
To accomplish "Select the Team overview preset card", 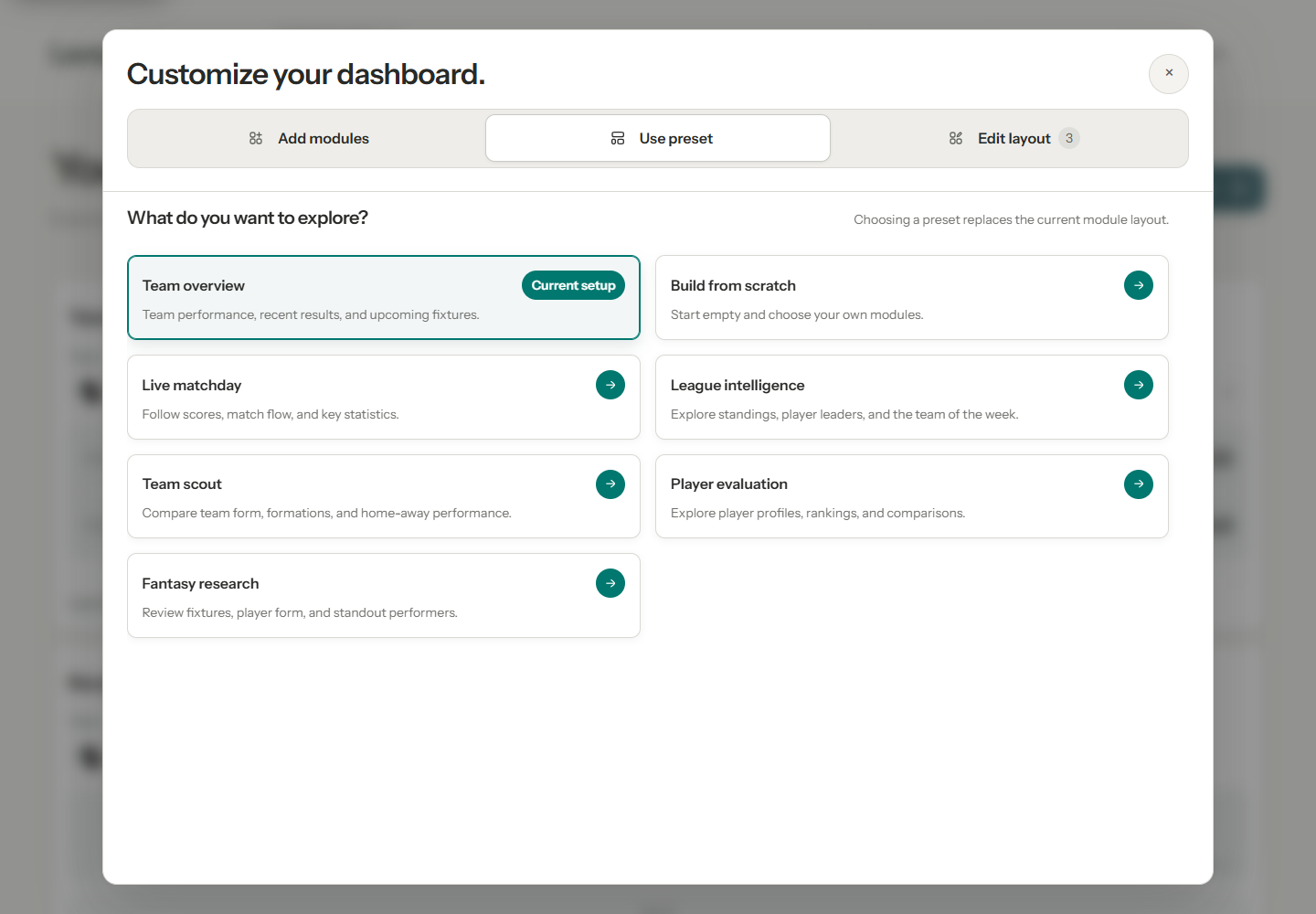I will (x=384, y=298).
